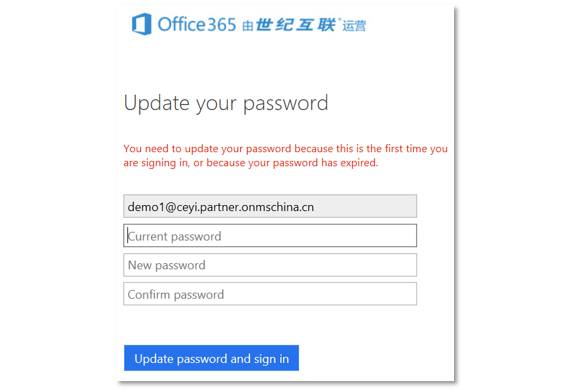The height and width of the screenshot is (390, 563).
Task: Click the '365' digits in the logo
Action: 222,25
